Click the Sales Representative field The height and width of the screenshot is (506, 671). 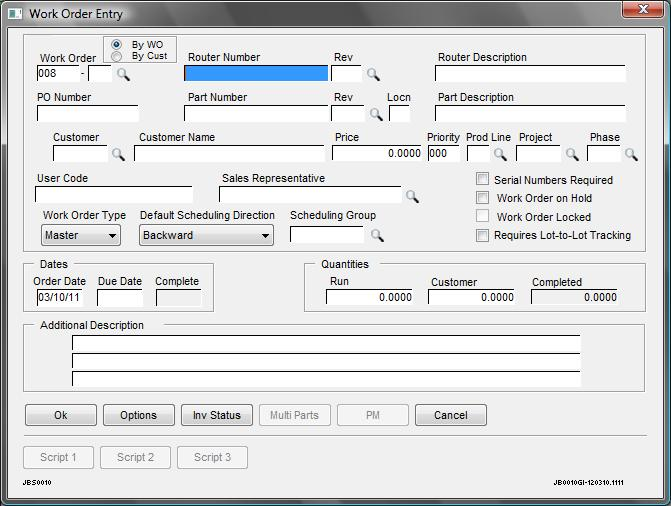pos(310,194)
